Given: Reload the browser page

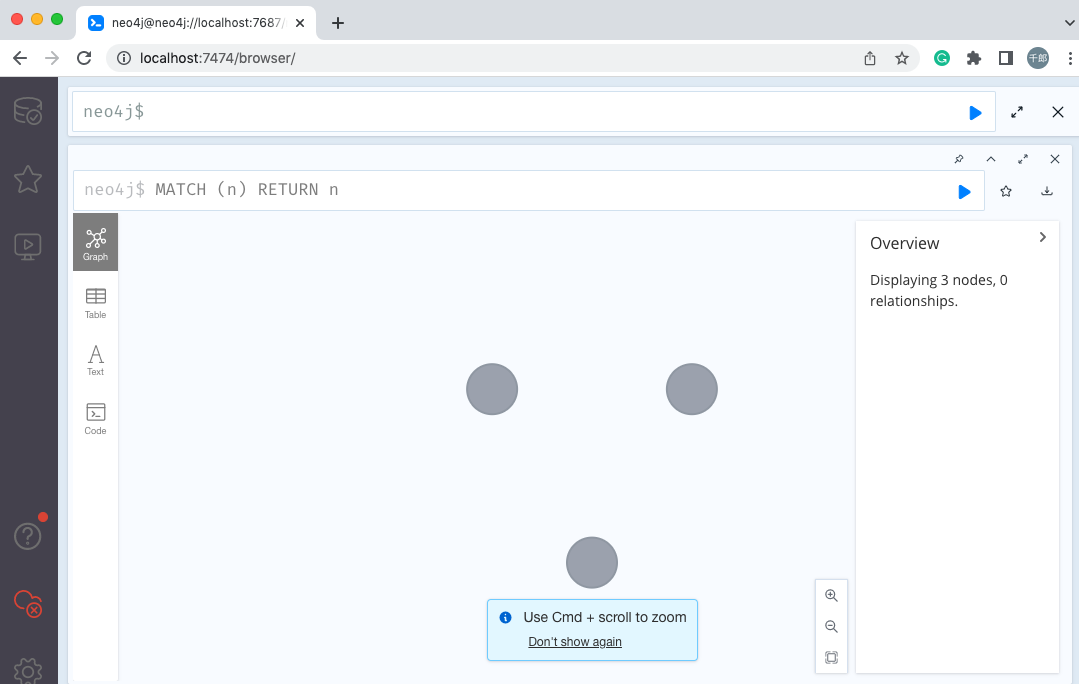Looking at the screenshot, I should point(84,58).
